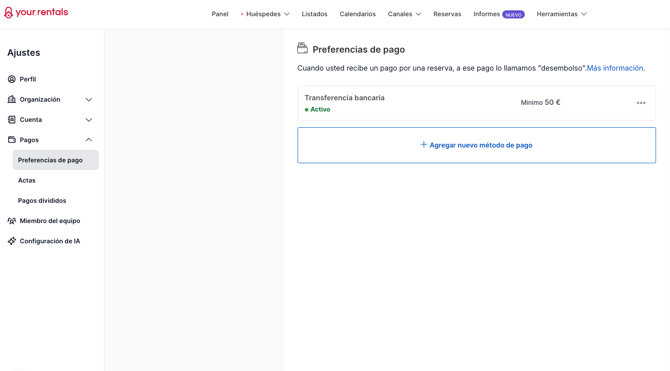Click the Ajustes heading
Screen dimensions: 670x371
pos(24,53)
